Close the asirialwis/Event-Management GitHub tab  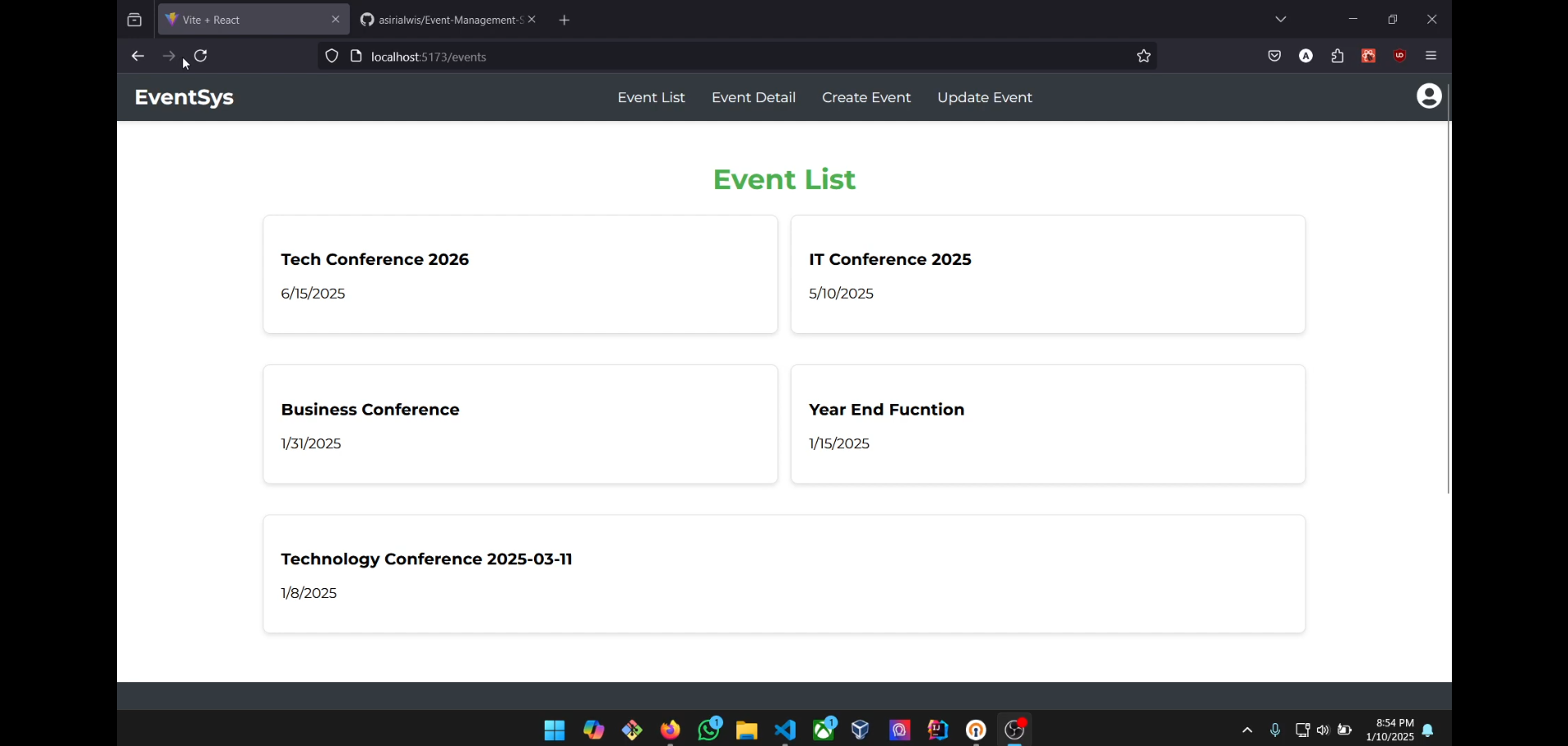[532, 20]
